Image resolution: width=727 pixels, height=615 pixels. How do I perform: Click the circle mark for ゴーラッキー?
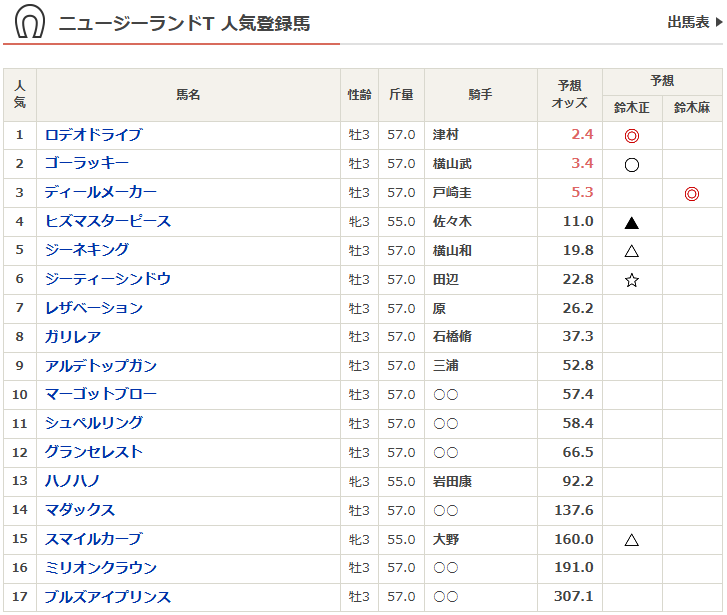click(631, 165)
